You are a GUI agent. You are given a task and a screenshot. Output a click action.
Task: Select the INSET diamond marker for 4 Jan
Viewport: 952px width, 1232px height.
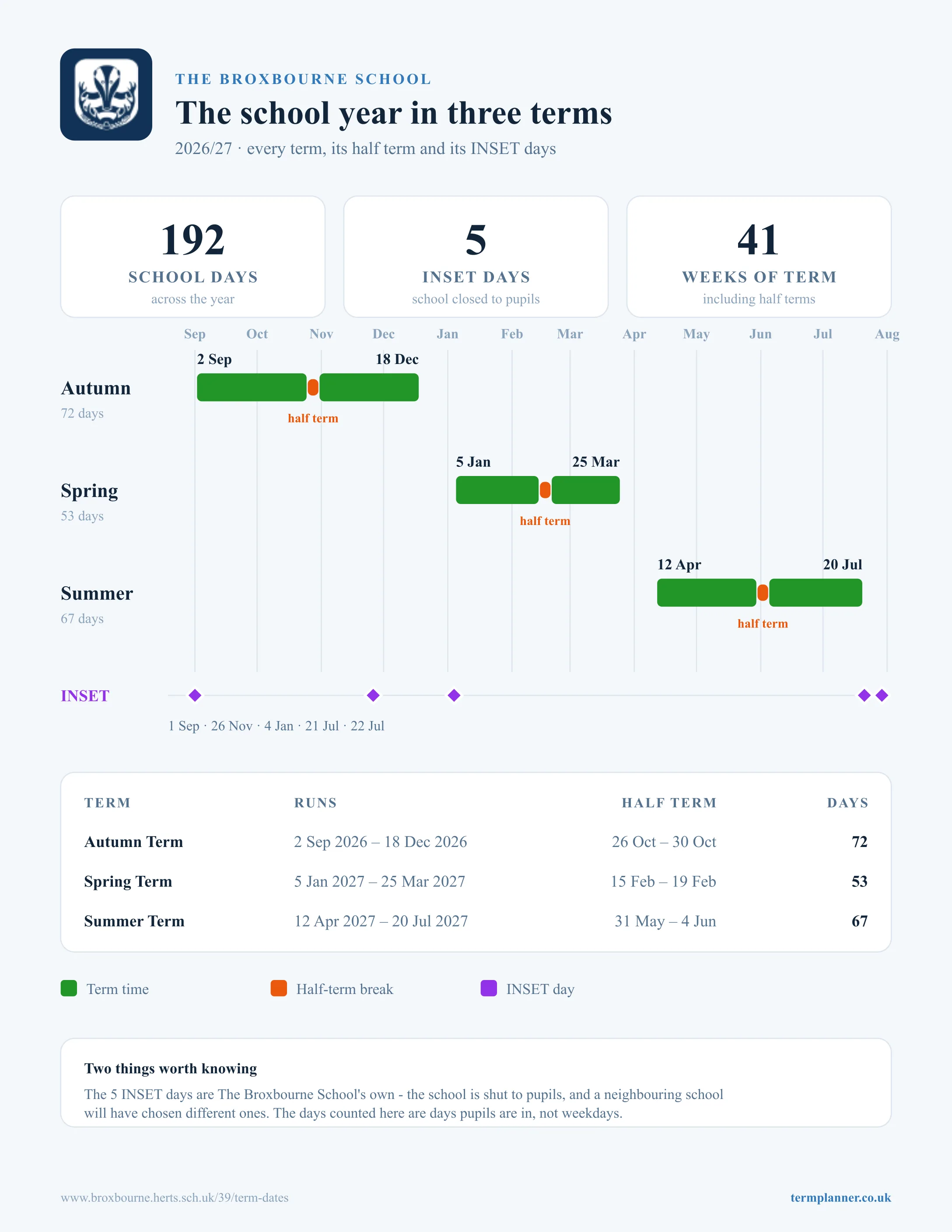tap(454, 696)
